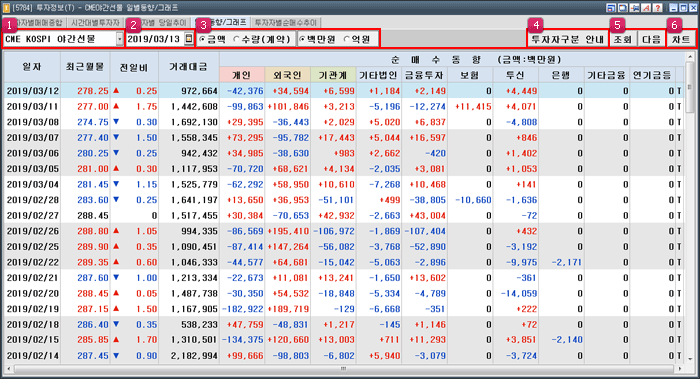Switch to the 투자자별순매수추이 tab

pyautogui.click(x=286, y=22)
